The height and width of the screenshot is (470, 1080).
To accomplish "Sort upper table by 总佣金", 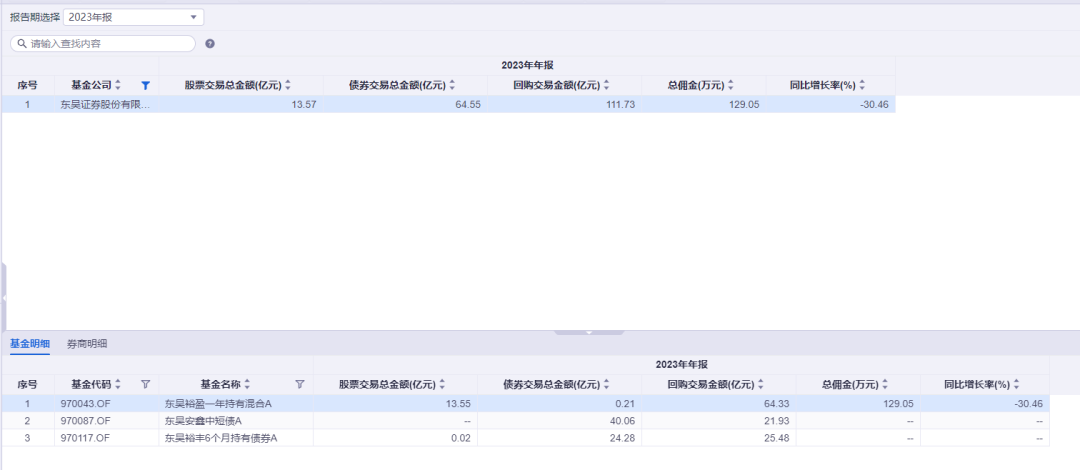I will click(x=731, y=85).
